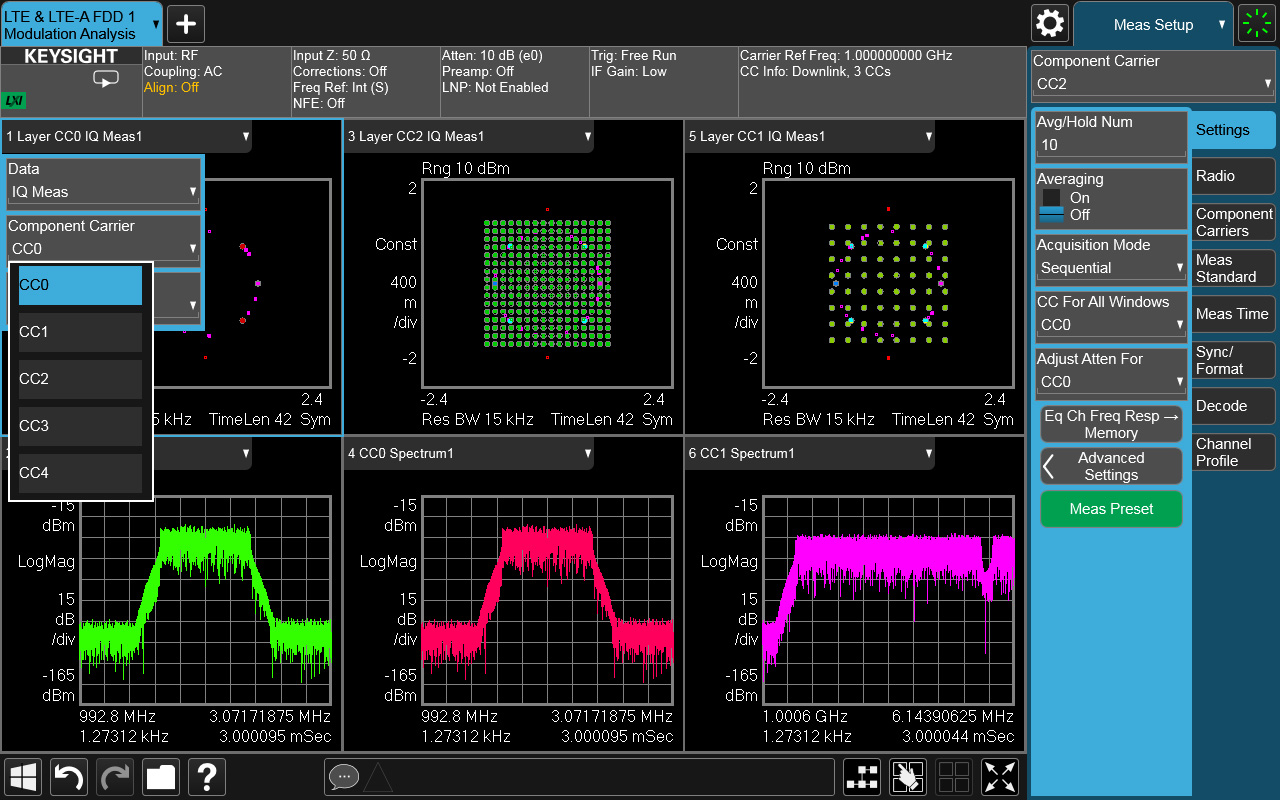Open the gear system settings icon
1280x800 pixels.
1050,23
